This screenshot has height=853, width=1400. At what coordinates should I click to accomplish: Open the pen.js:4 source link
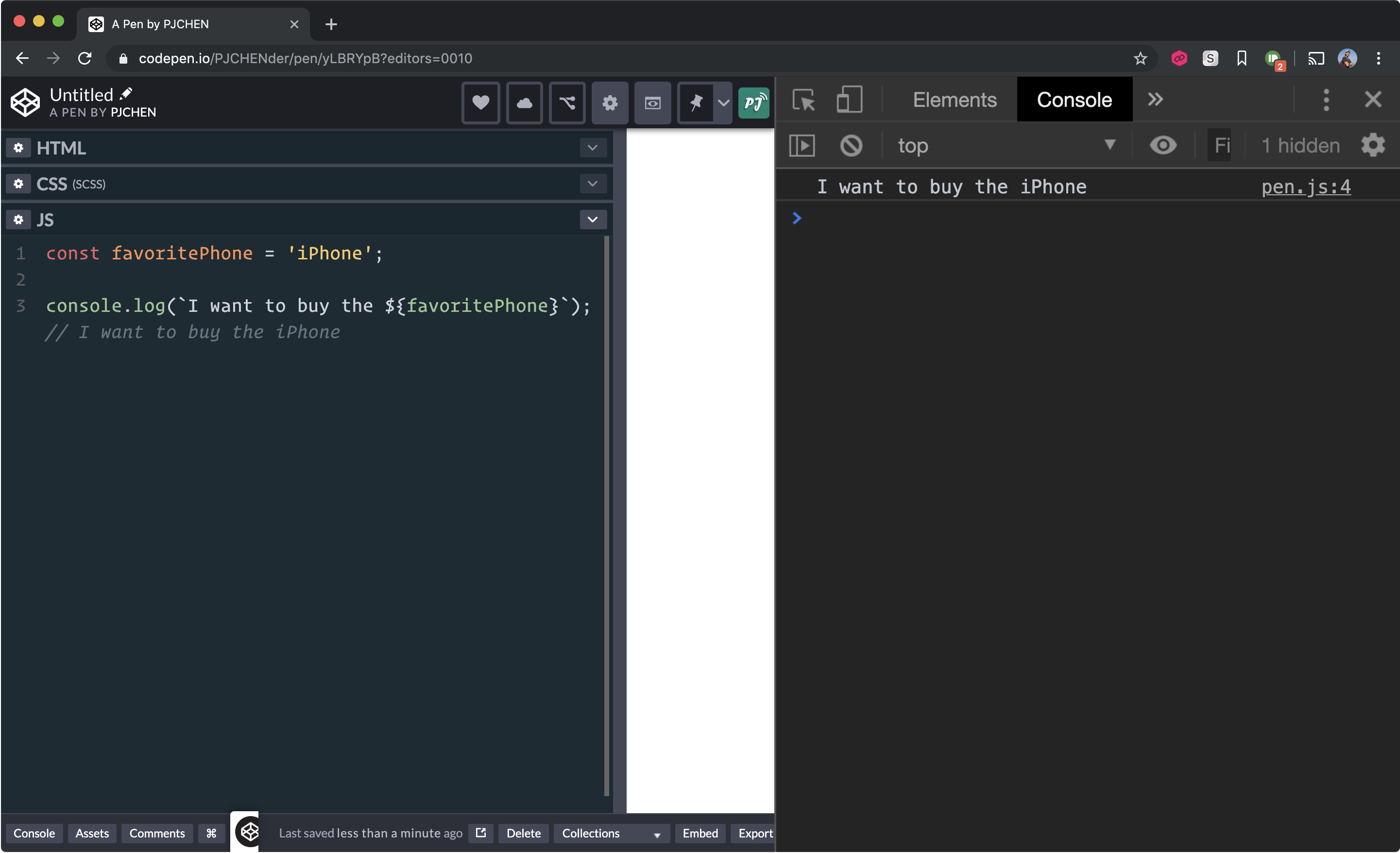click(1306, 187)
